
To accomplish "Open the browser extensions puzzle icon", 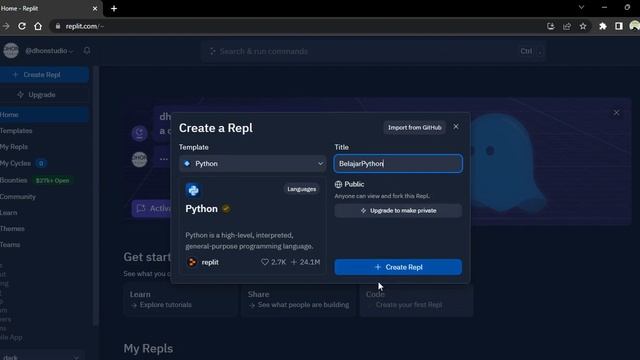I will (602, 26).
